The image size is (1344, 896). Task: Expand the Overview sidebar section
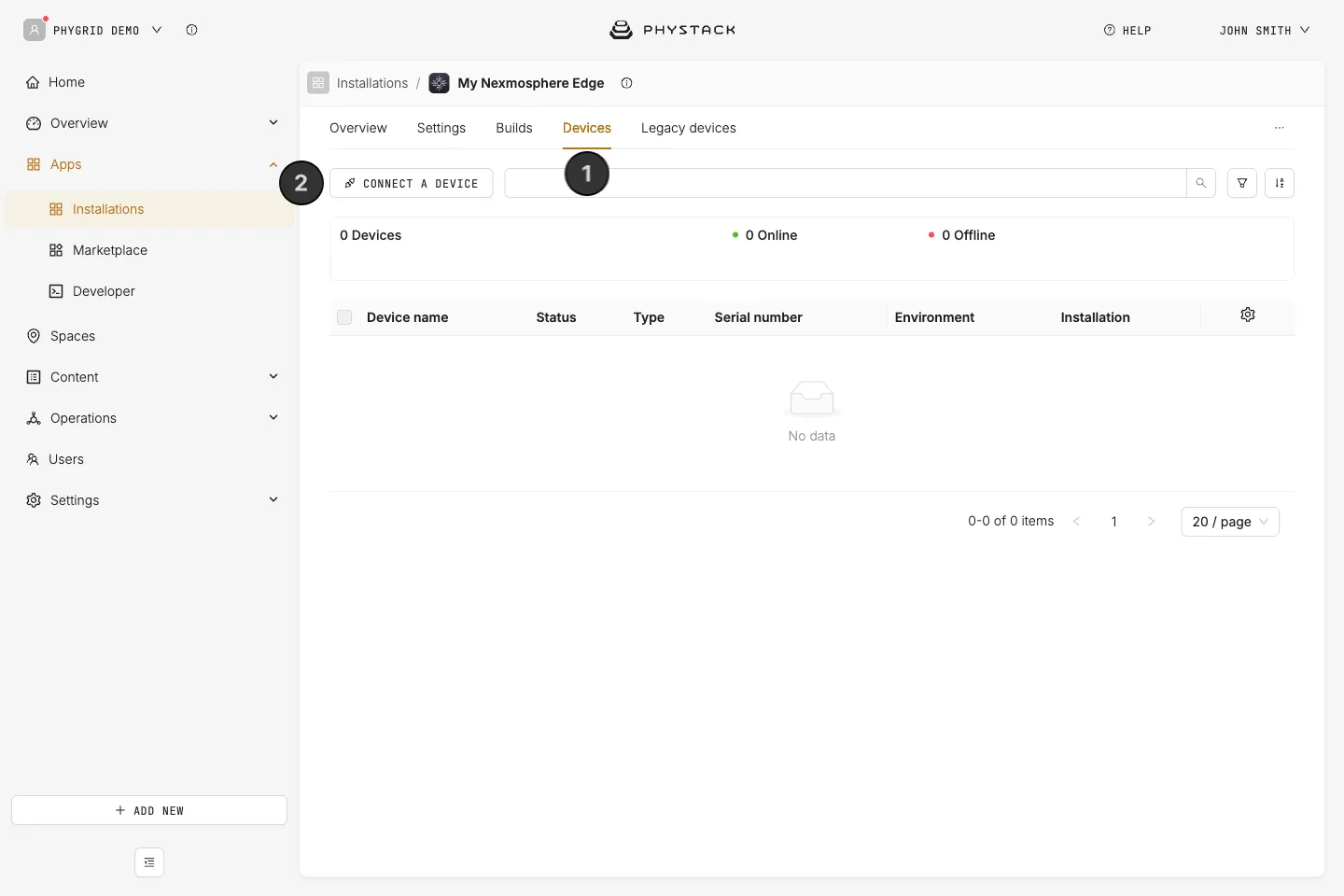coord(273,122)
